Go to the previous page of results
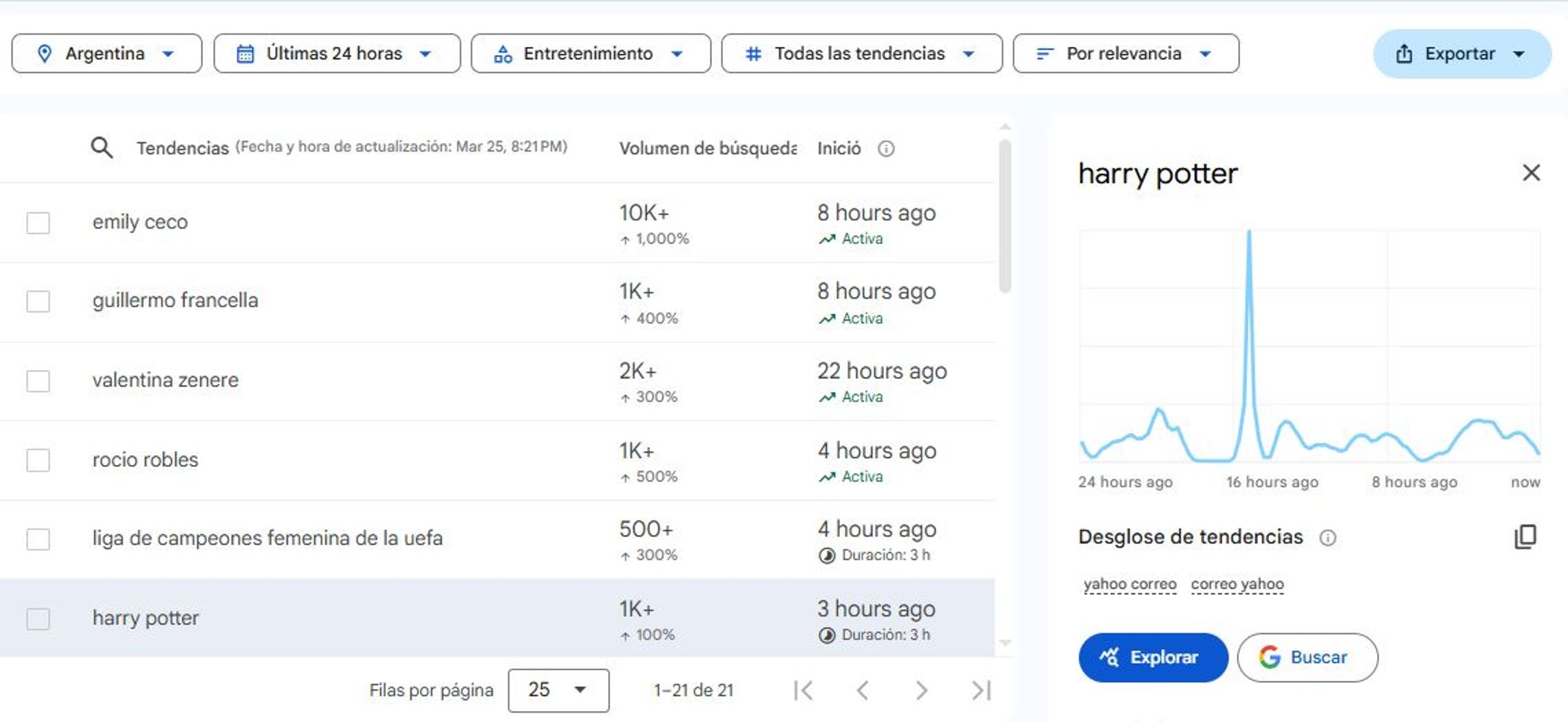Viewport: 1568px width, 722px height. pos(862,690)
